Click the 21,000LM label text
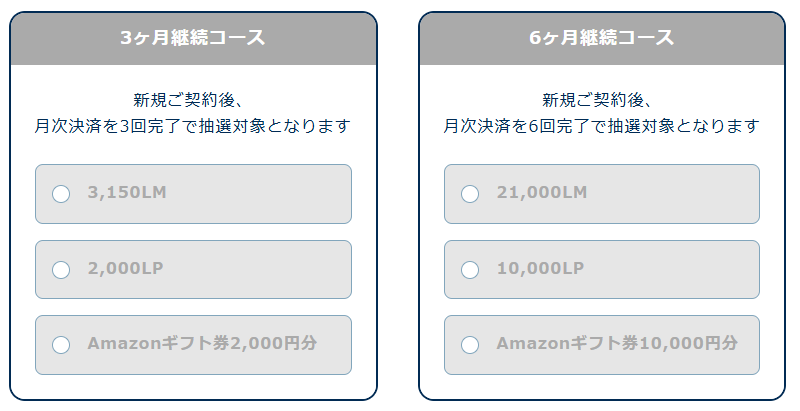Viewport: 800px width, 411px height. [542, 193]
